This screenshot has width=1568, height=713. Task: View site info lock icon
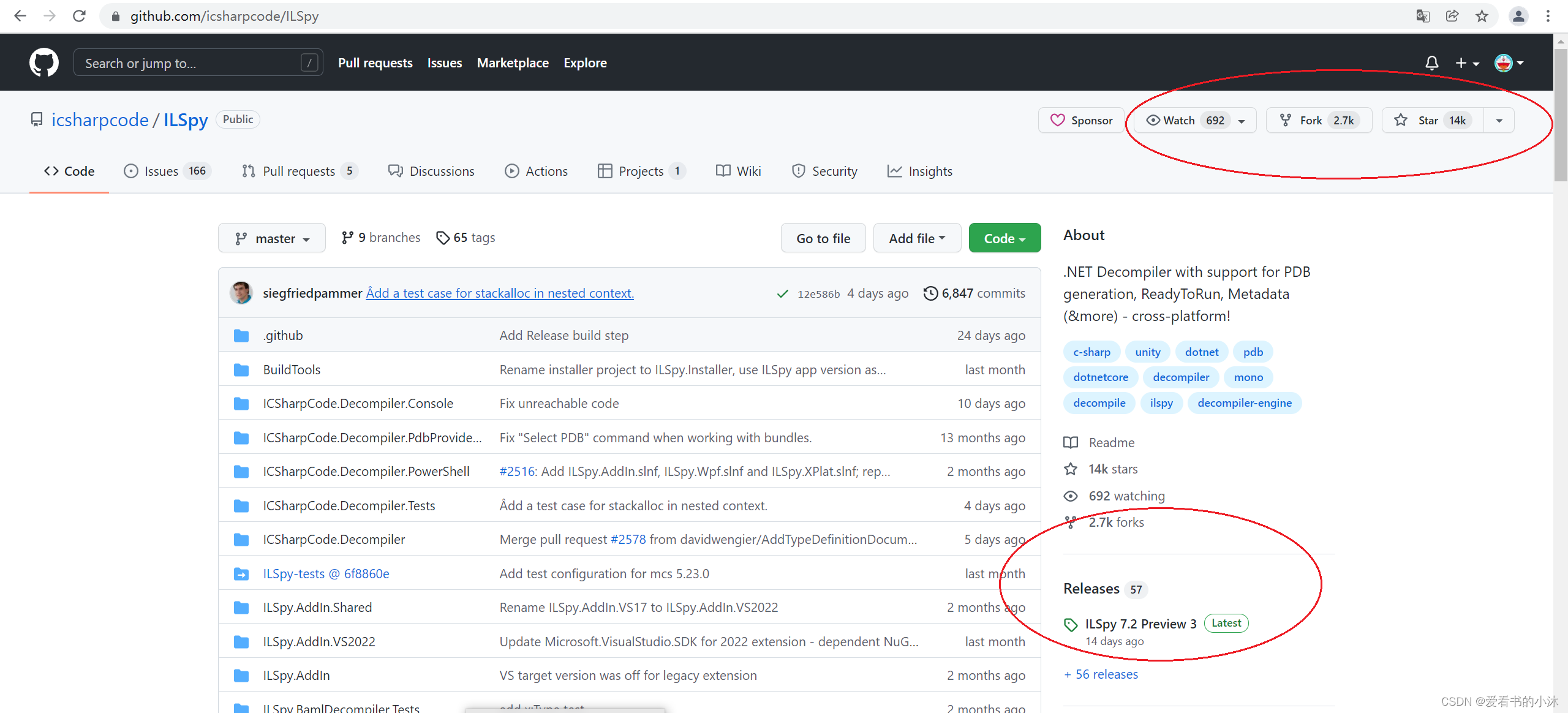coord(115,16)
